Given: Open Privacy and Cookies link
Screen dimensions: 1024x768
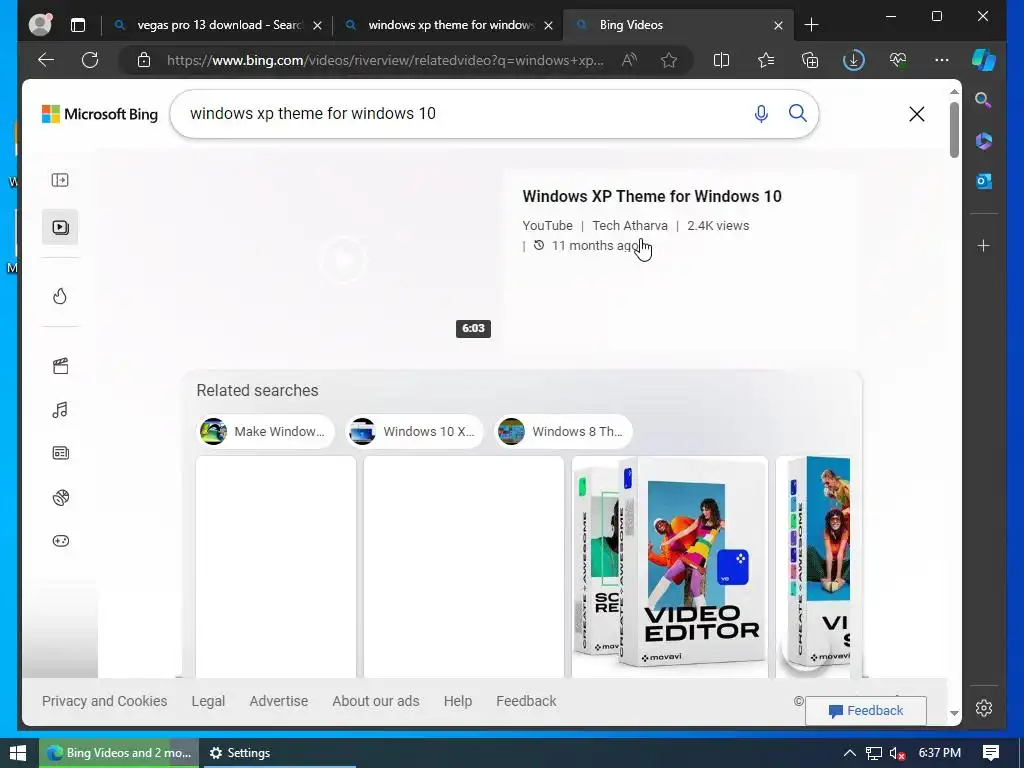Looking at the screenshot, I should point(104,701).
